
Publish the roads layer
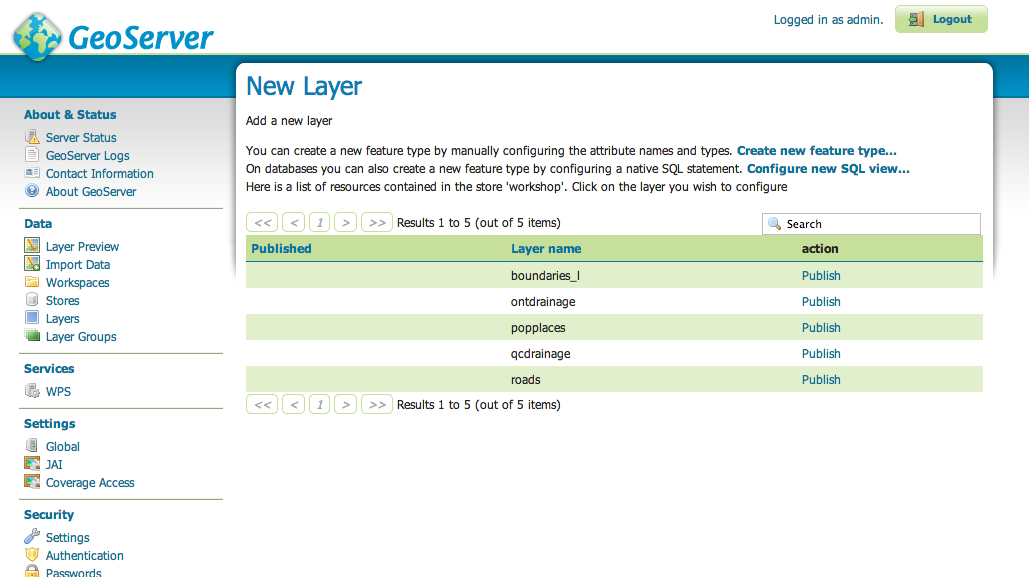821,379
